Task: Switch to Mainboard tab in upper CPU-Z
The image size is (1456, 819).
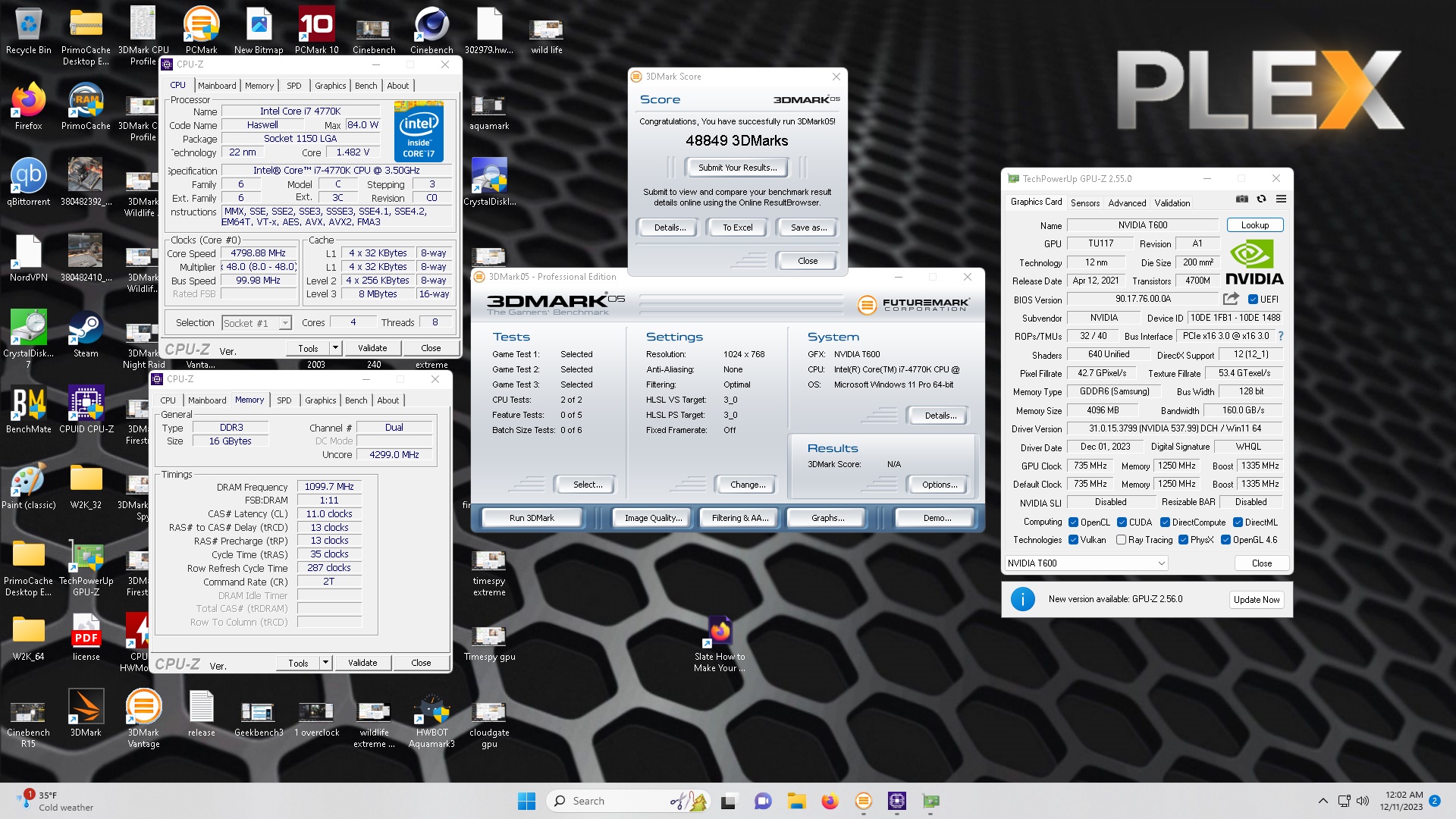Action: (x=217, y=86)
